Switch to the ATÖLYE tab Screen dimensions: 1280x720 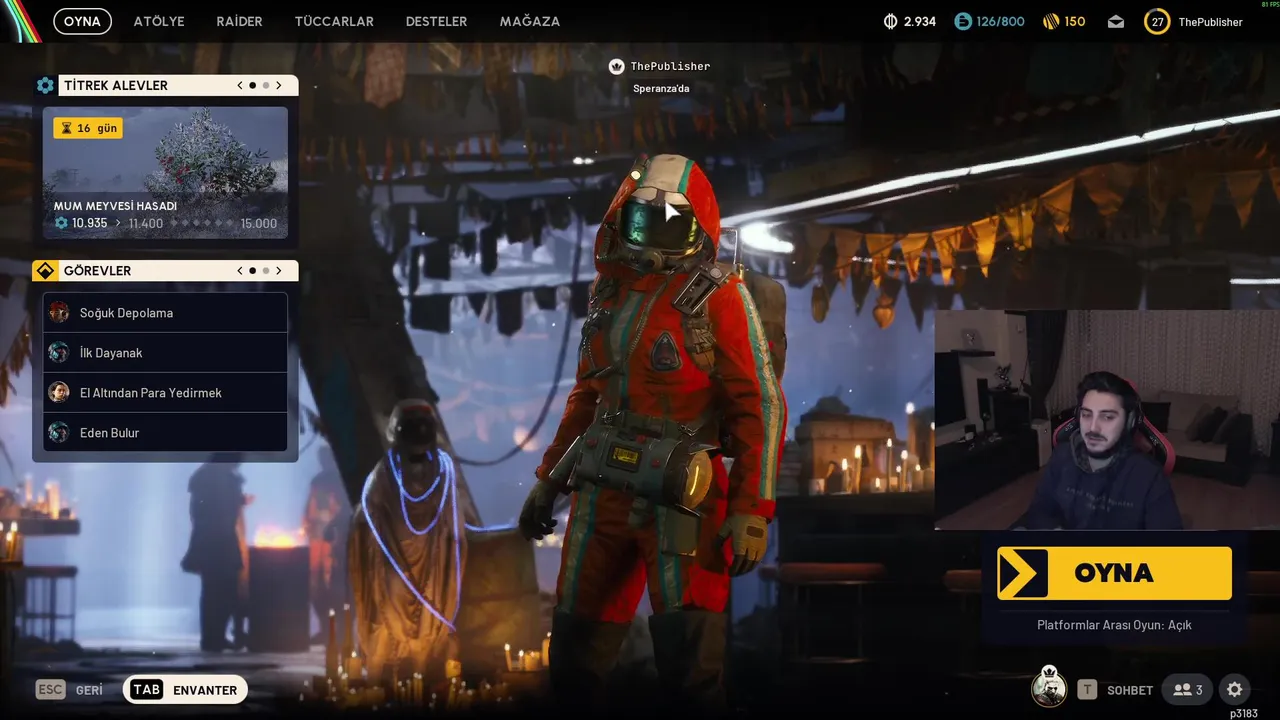tap(159, 21)
